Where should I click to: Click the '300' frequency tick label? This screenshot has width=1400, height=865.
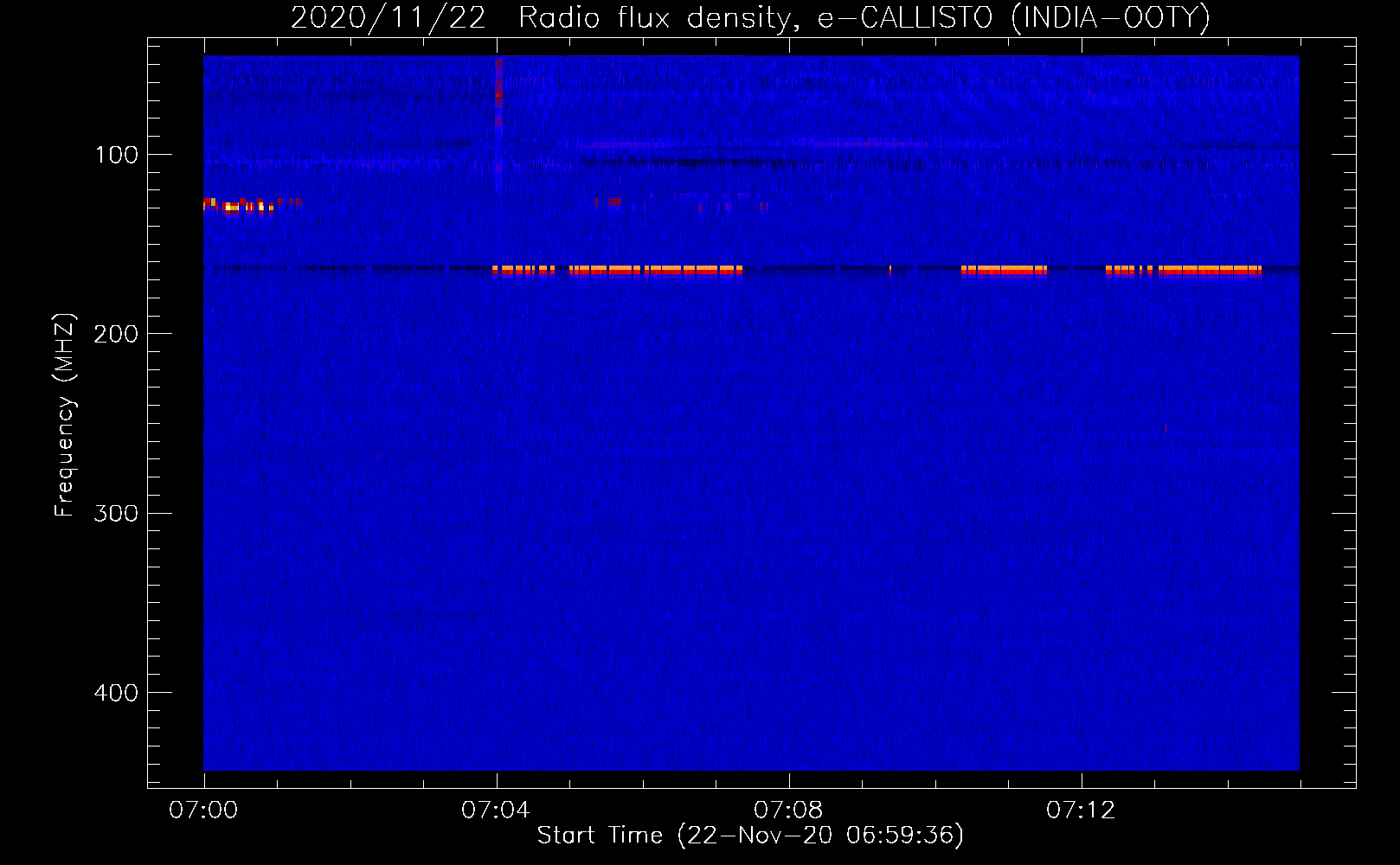click(x=116, y=513)
